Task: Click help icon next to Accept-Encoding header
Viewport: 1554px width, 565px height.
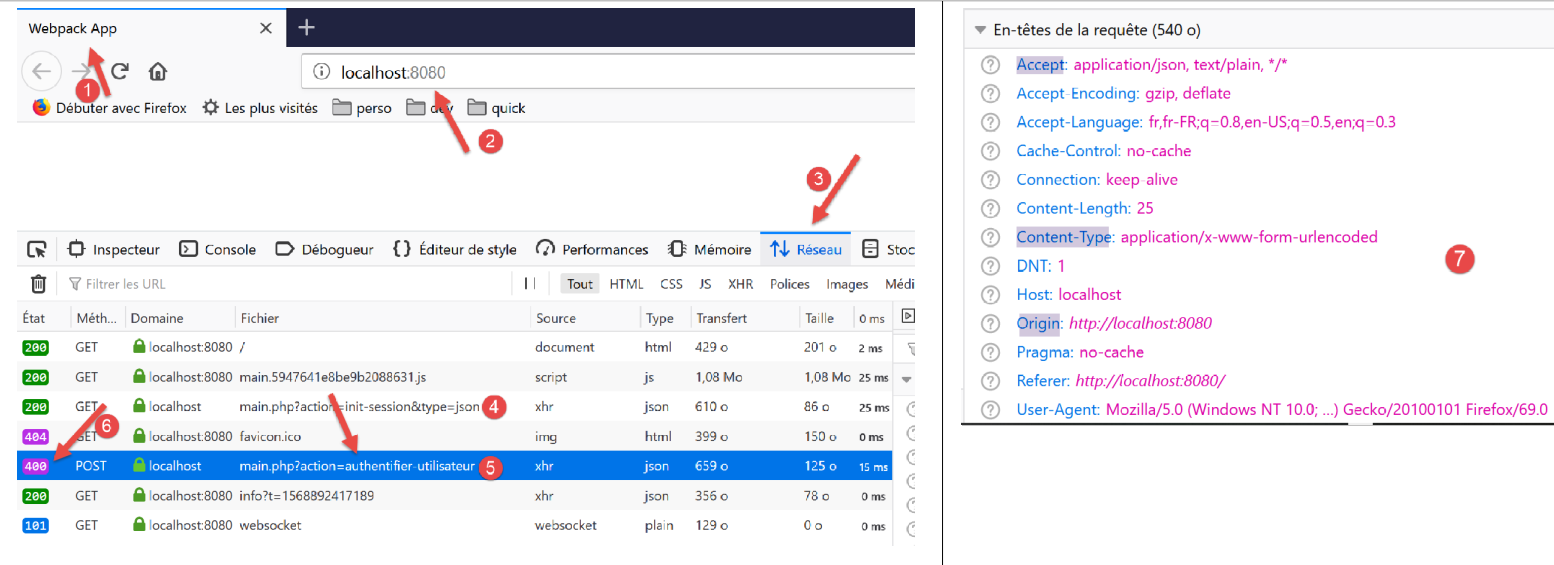Action: (x=990, y=94)
